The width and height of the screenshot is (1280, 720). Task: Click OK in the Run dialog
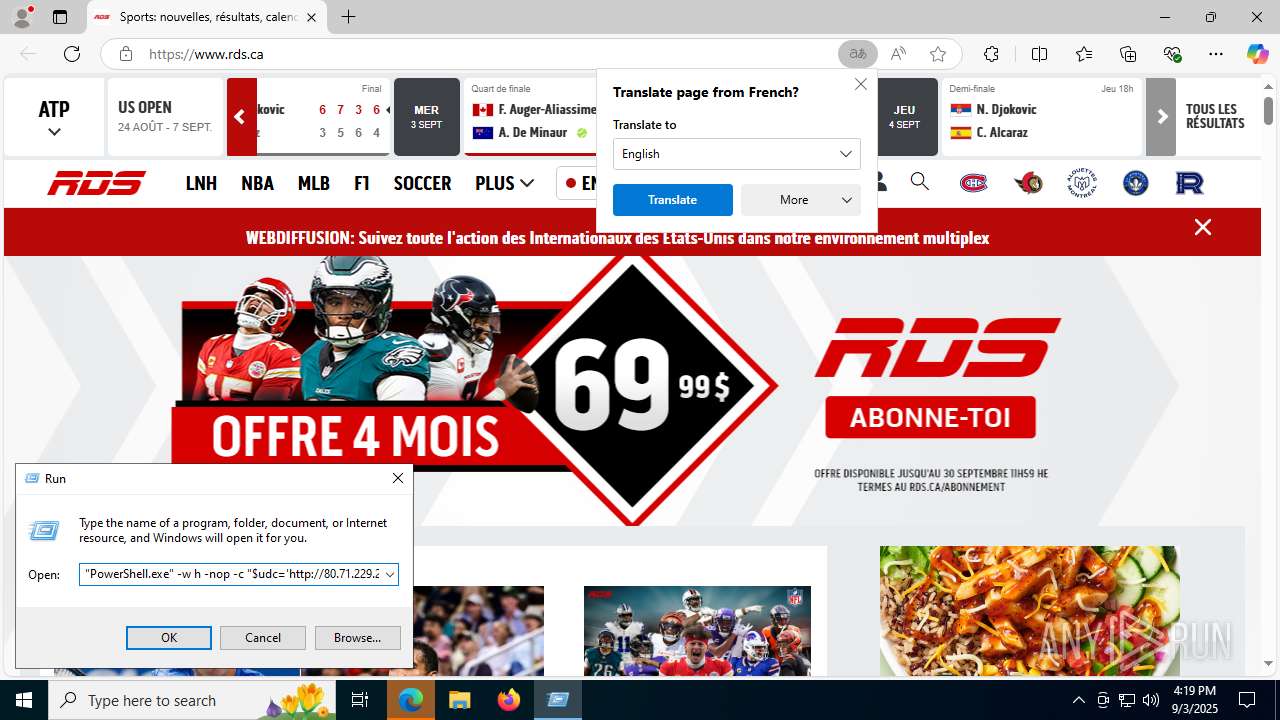(169, 637)
